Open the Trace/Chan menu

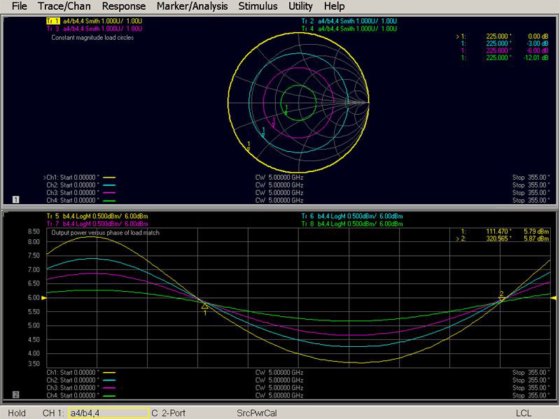64,6
